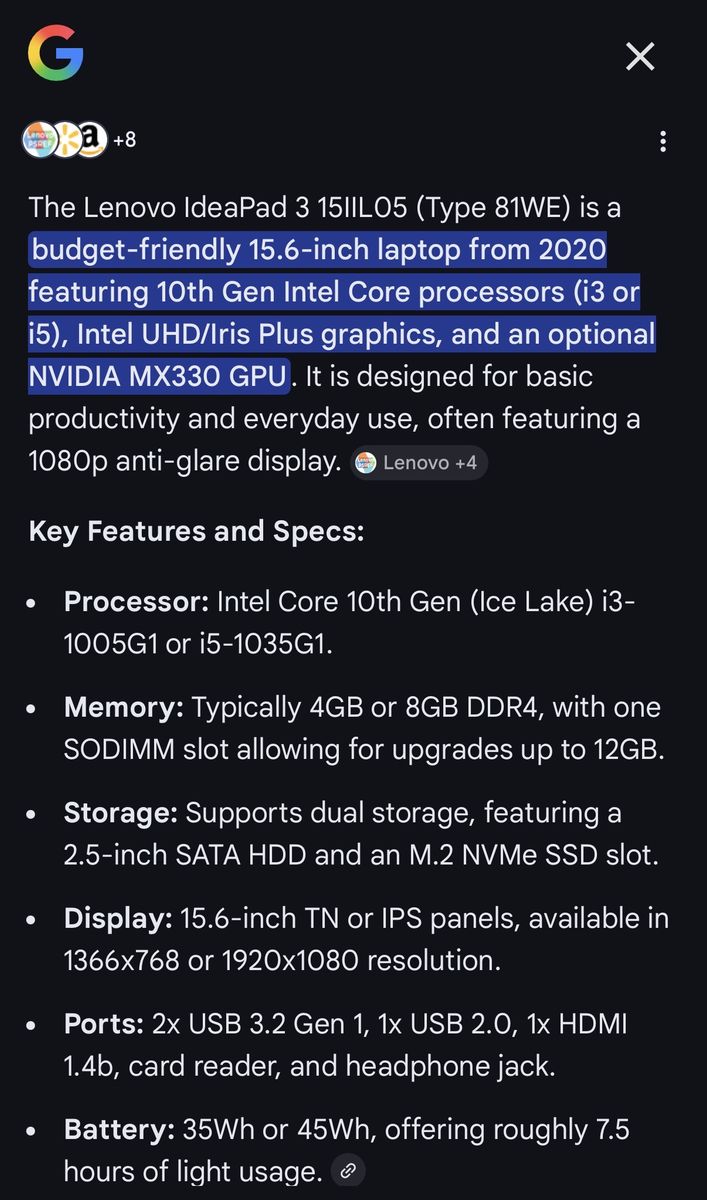Open the three-dot more options menu
This screenshot has width=707, height=1200.
point(662,141)
